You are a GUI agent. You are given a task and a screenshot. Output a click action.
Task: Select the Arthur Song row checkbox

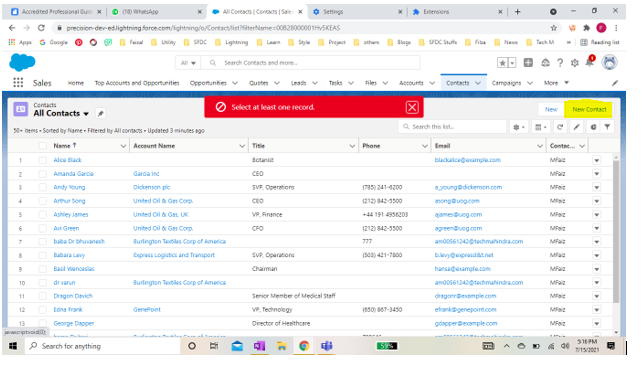43,201
